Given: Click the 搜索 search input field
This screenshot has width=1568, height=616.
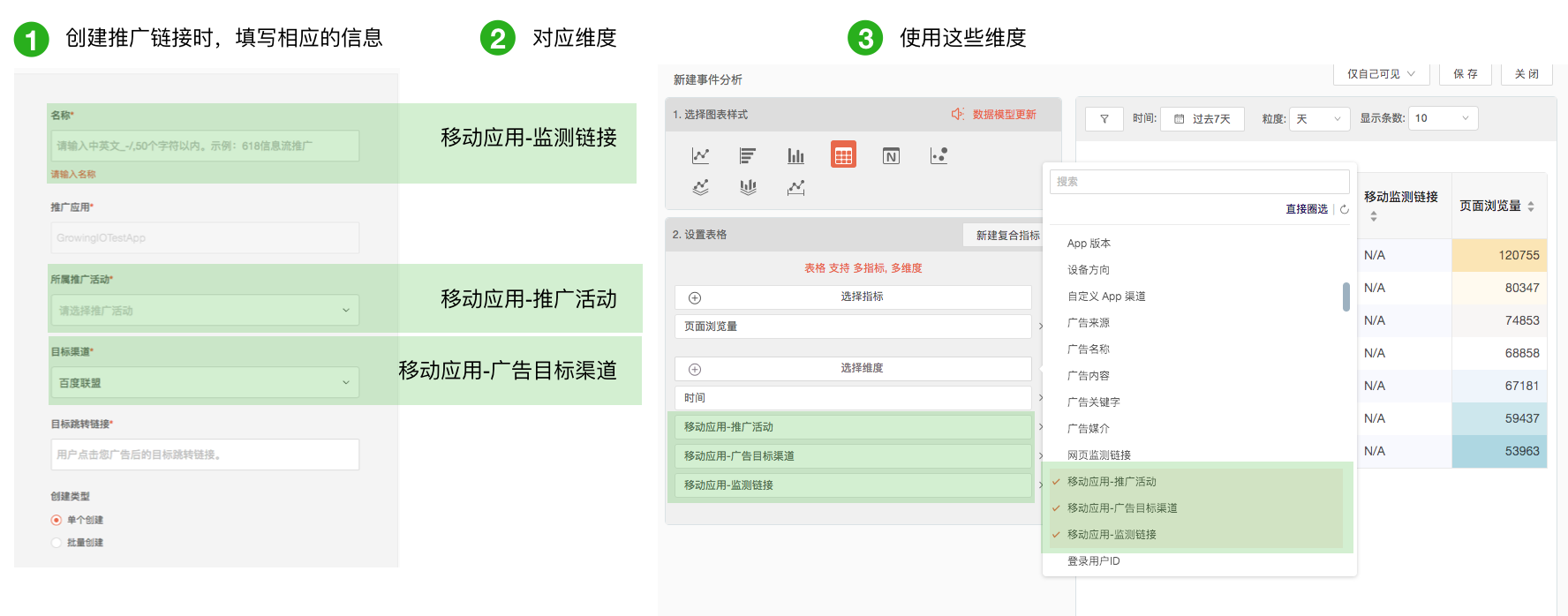Looking at the screenshot, I should pyautogui.click(x=1199, y=182).
